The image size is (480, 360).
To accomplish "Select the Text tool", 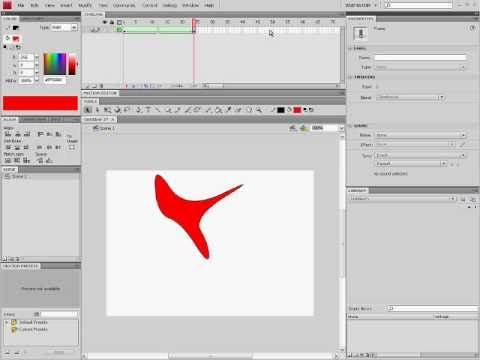I will pos(148,110).
